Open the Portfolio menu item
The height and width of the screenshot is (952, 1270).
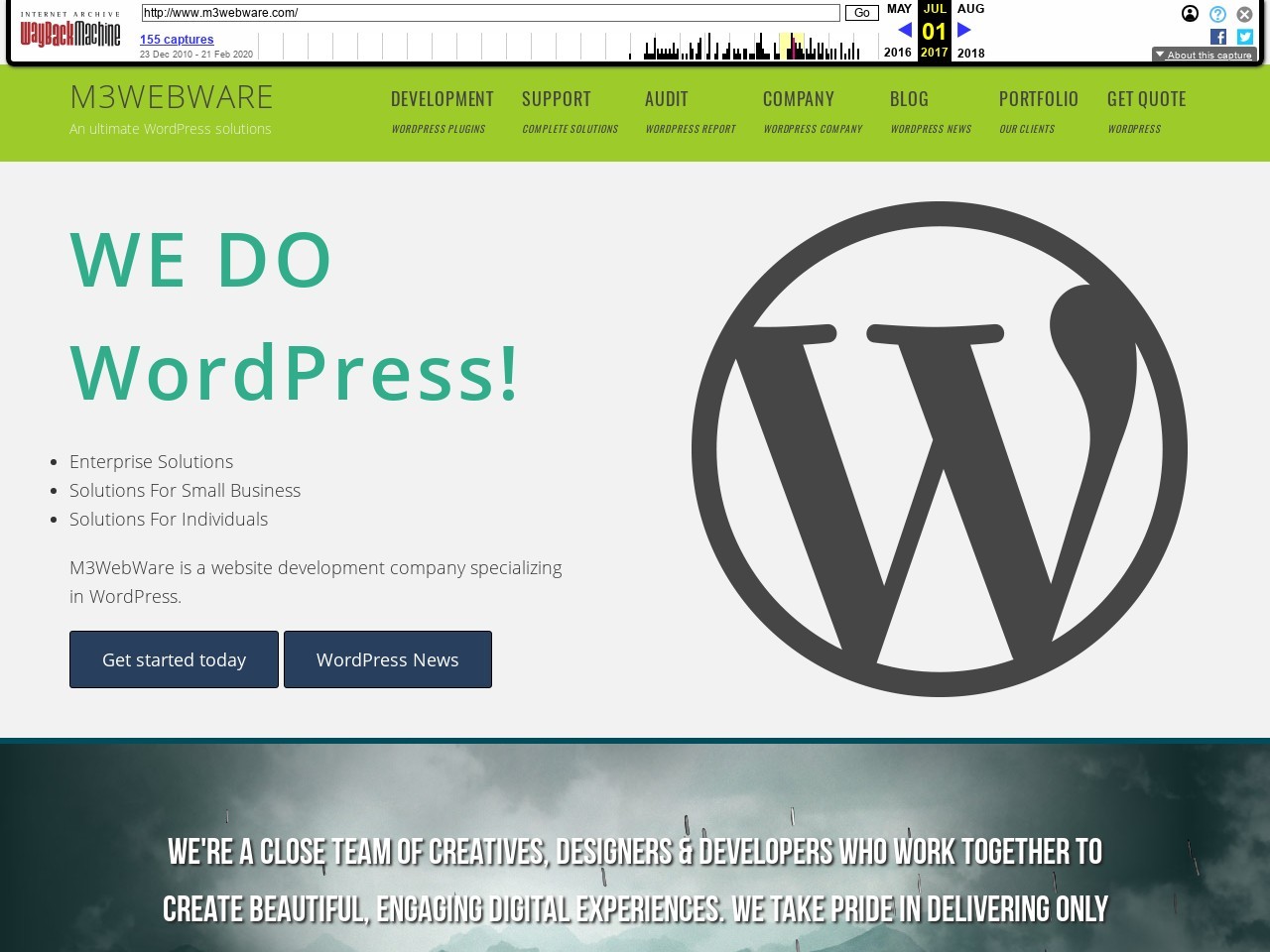click(1038, 99)
